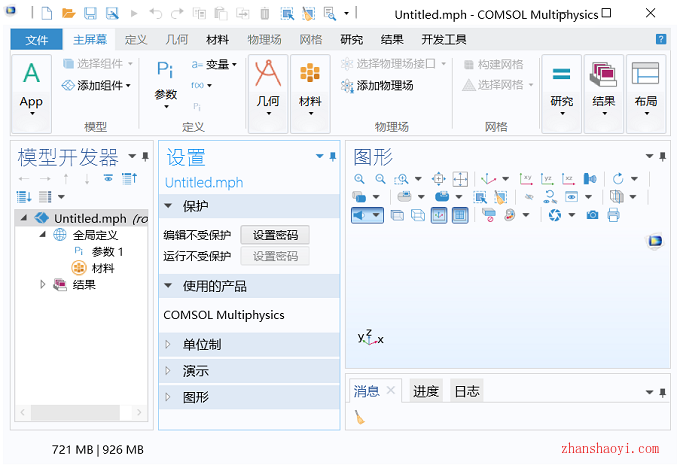680x465 pixels.
Task: Click the New file icon in quick access toolbar
Action: tap(46, 13)
